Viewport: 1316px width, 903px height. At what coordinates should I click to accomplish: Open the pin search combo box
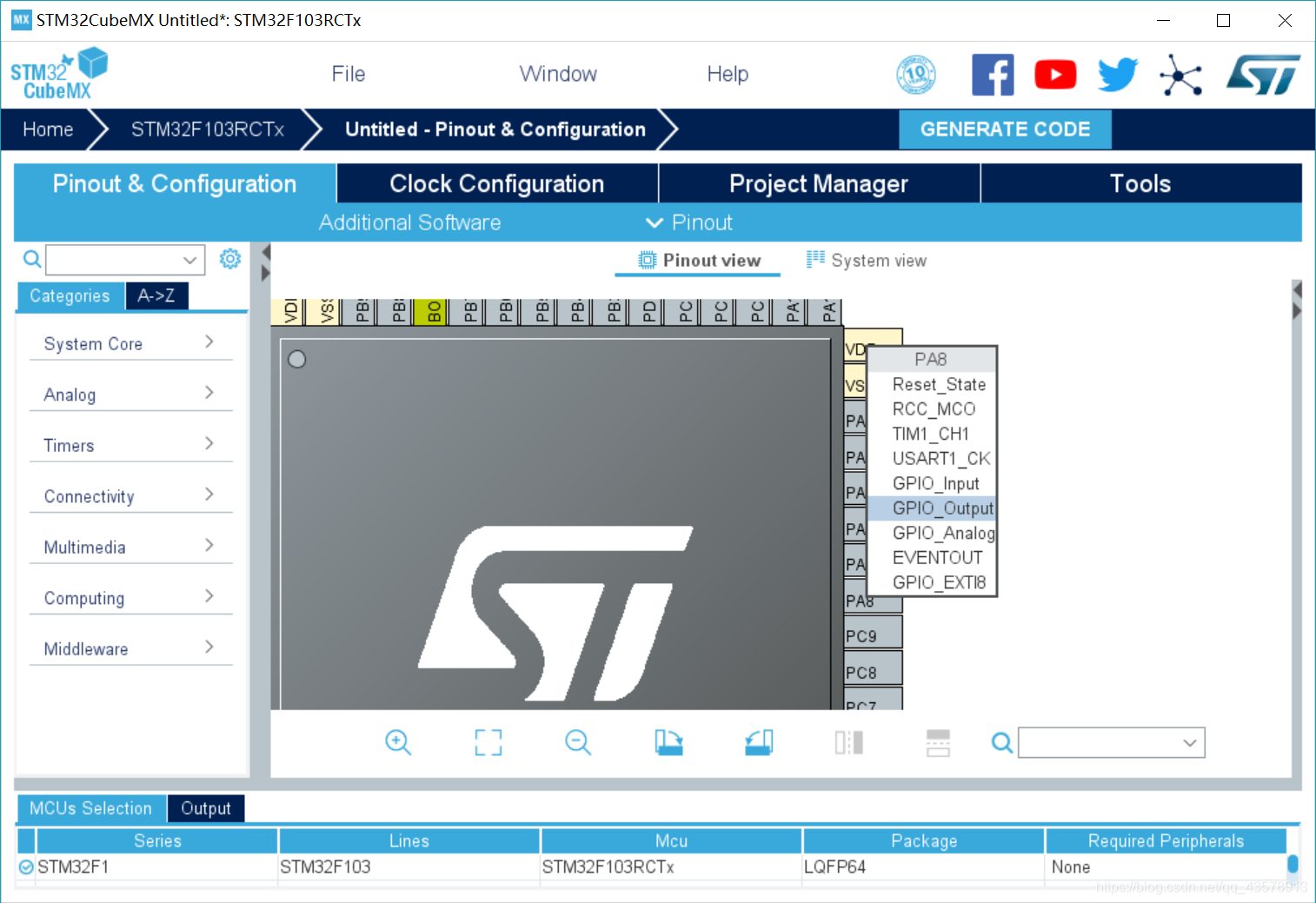click(x=1111, y=743)
